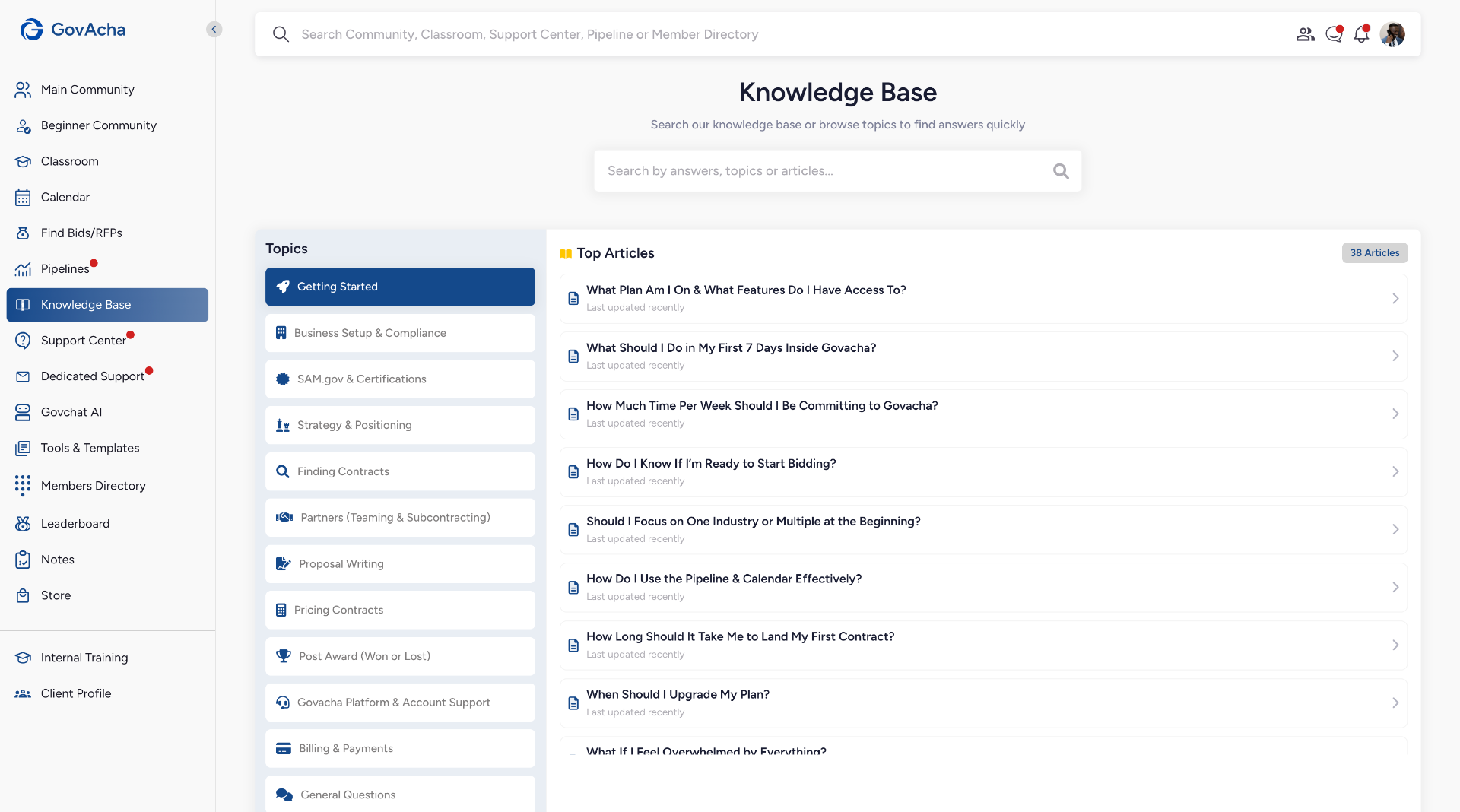This screenshot has height=812, width=1460.
Task: Open the members group icon in header
Action: coord(1306,34)
